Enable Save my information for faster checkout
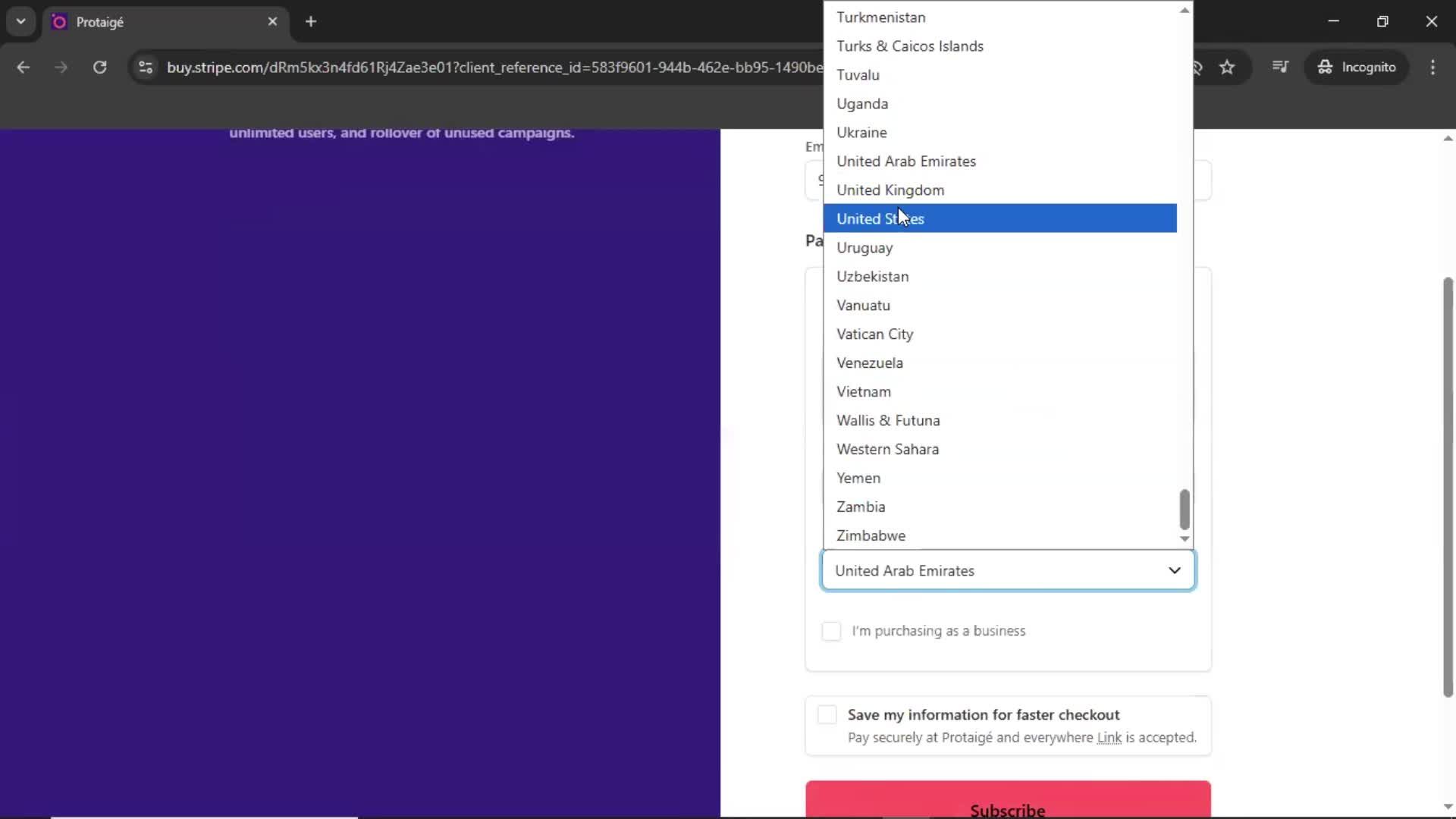The height and width of the screenshot is (819, 1456). pyautogui.click(x=827, y=714)
